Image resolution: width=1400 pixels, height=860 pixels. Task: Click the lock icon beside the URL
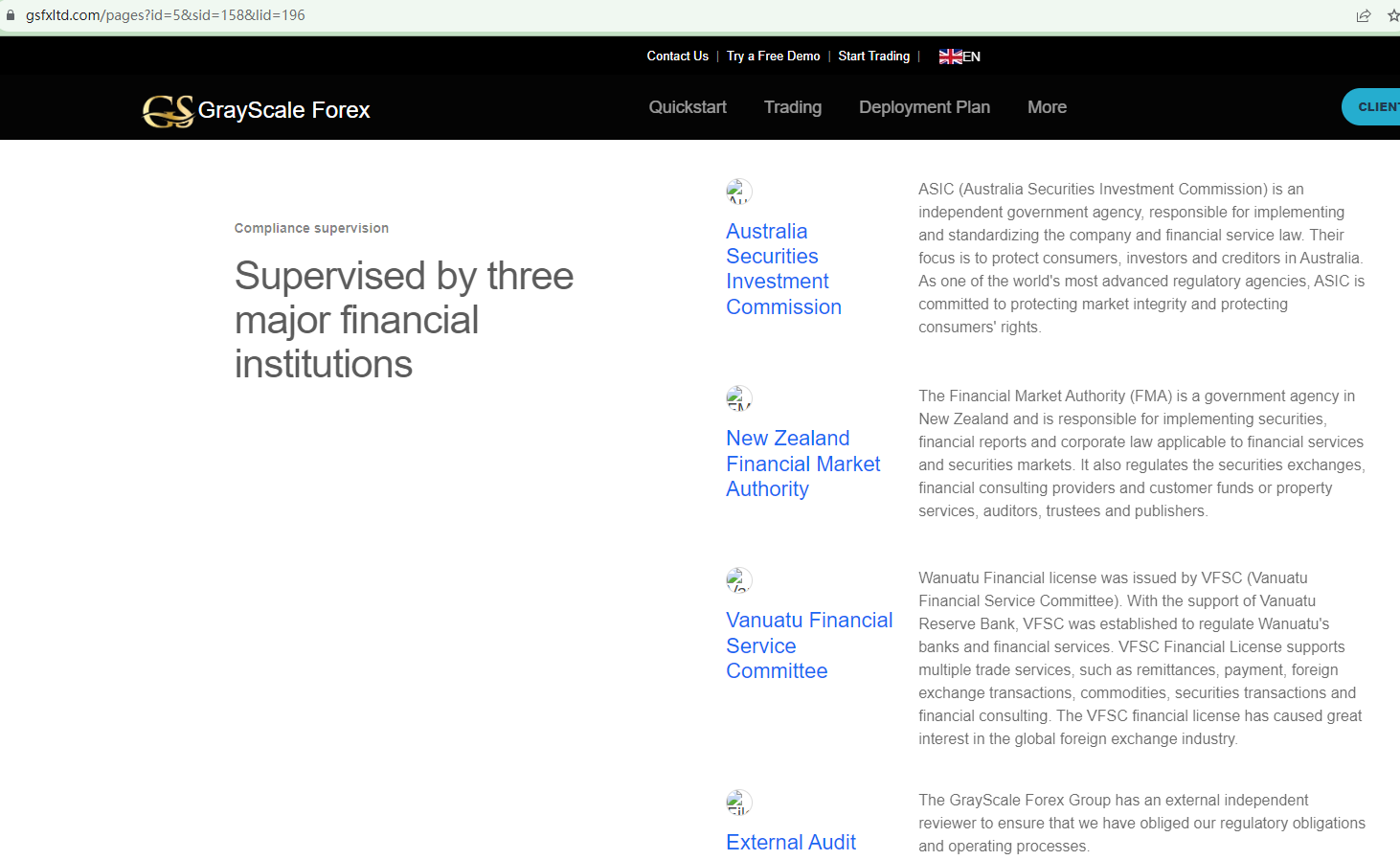(11, 15)
